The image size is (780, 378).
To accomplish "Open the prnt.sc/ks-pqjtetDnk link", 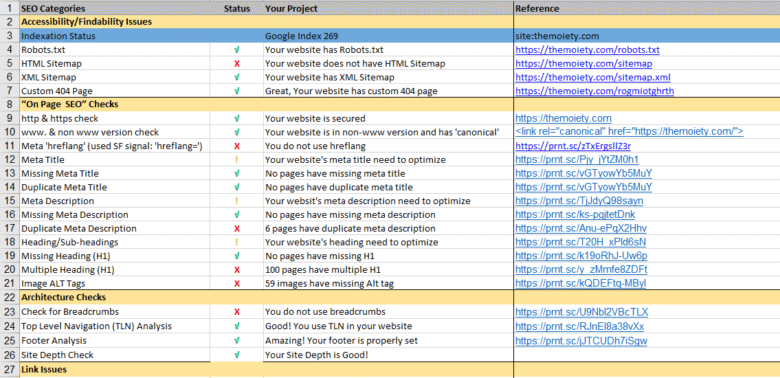I will pos(575,215).
